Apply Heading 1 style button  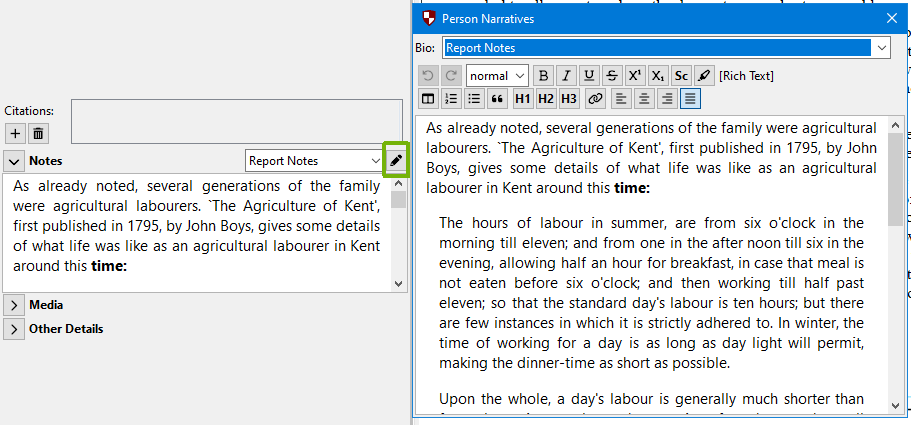pos(523,98)
